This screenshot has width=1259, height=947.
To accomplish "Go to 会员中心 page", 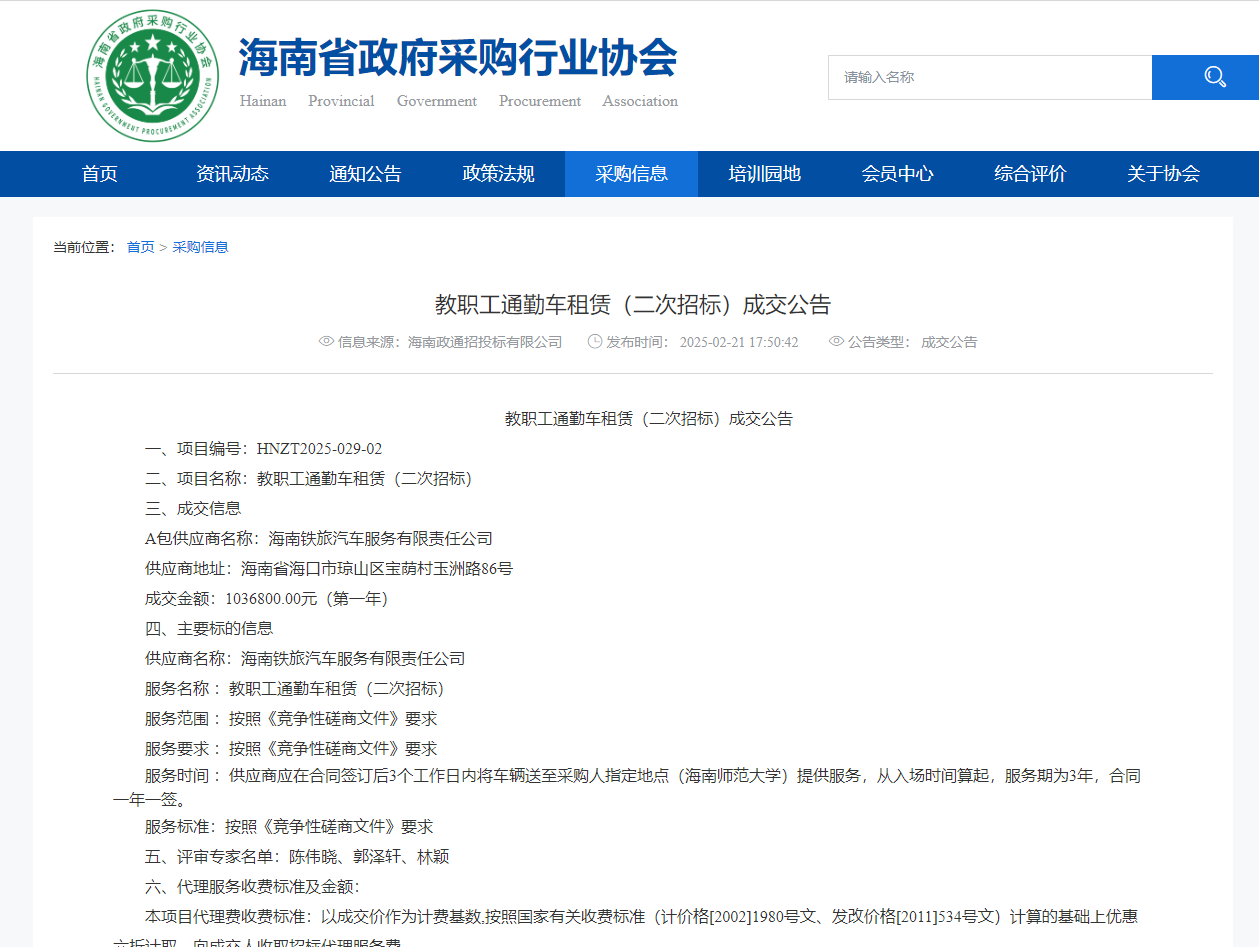I will point(897,174).
